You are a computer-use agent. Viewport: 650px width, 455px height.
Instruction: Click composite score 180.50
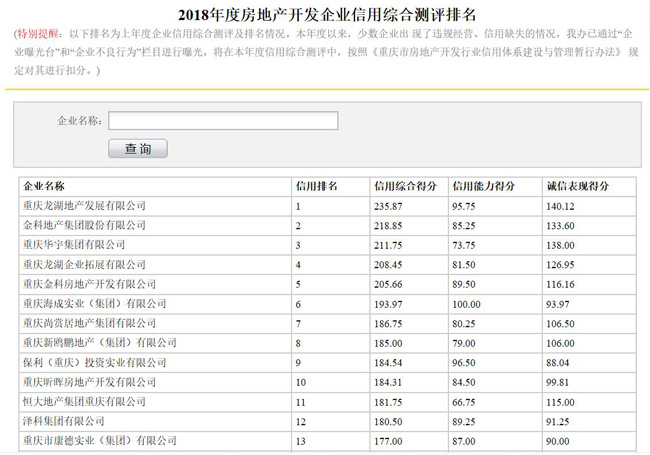388,422
